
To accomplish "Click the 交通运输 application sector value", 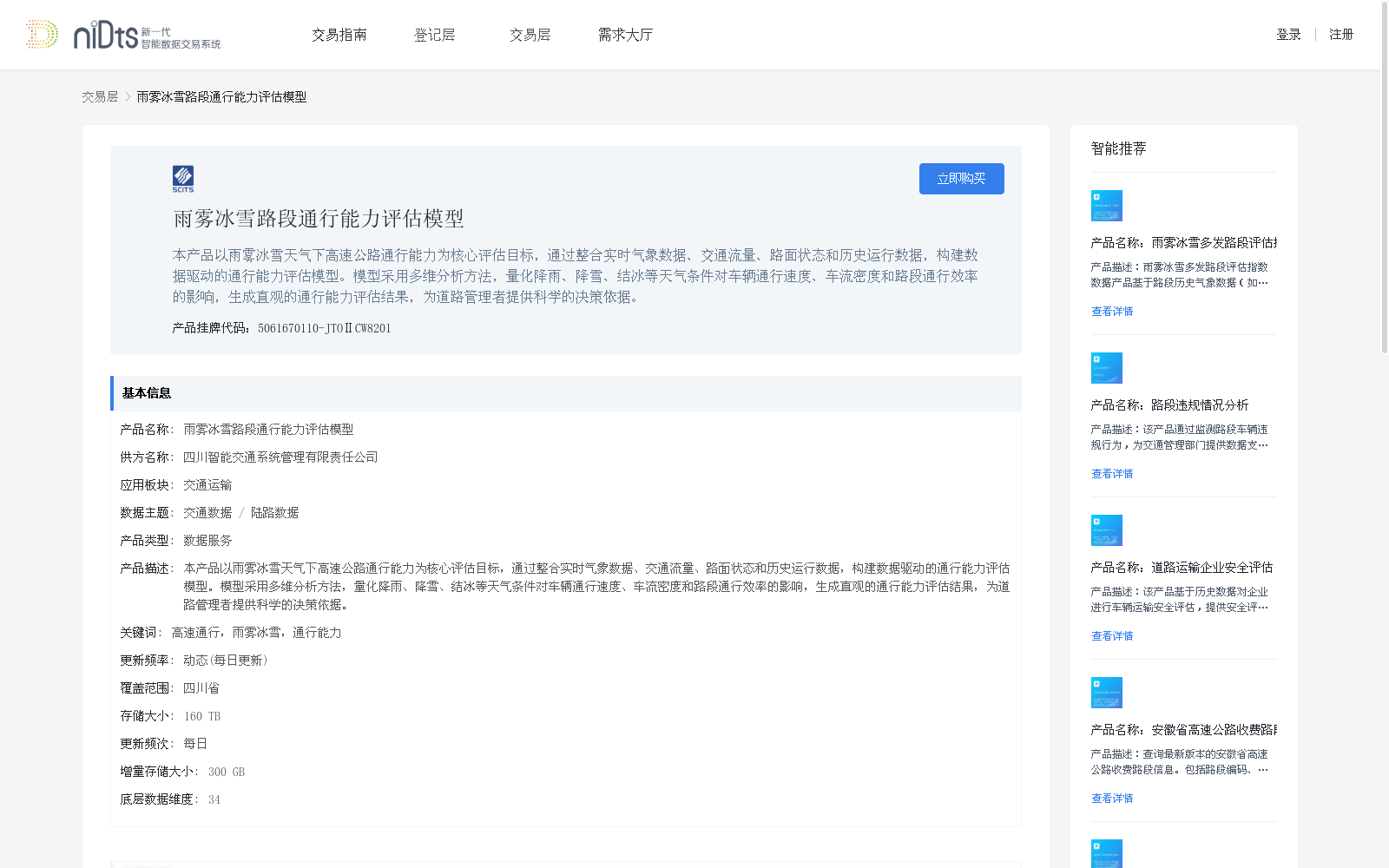I will (207, 485).
